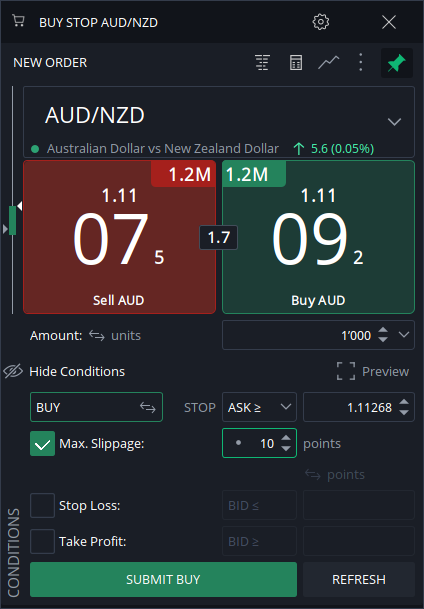Open the calculator icon

point(296,63)
